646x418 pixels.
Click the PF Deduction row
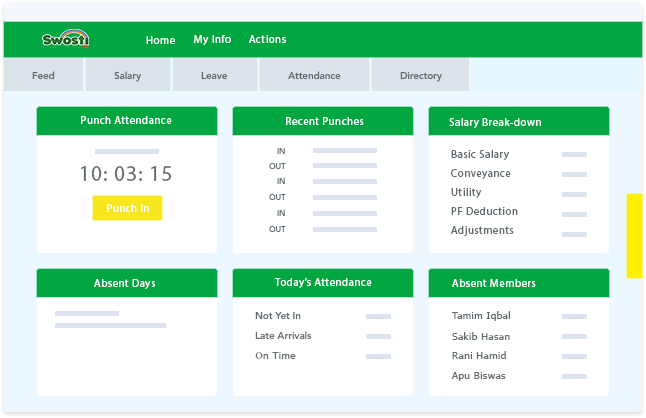pyautogui.click(x=519, y=212)
